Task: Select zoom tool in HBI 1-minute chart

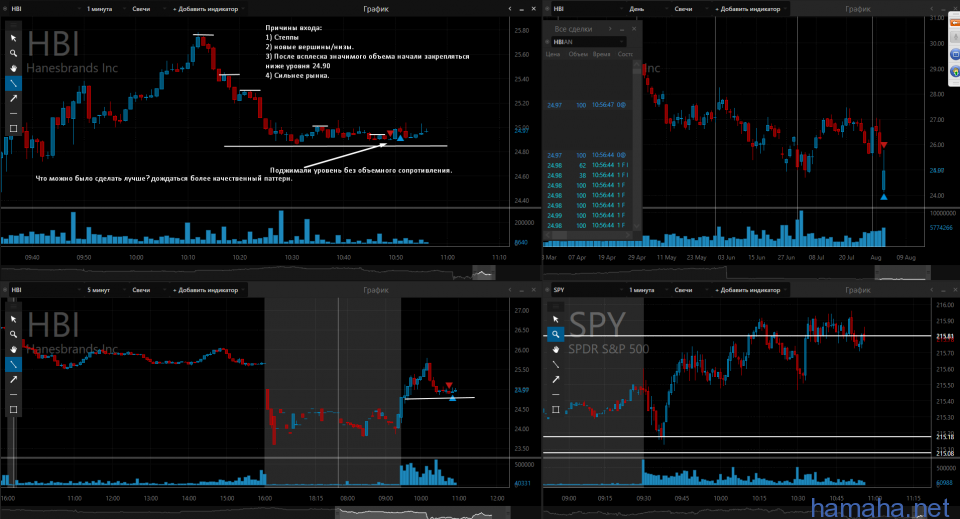Action: (13, 53)
